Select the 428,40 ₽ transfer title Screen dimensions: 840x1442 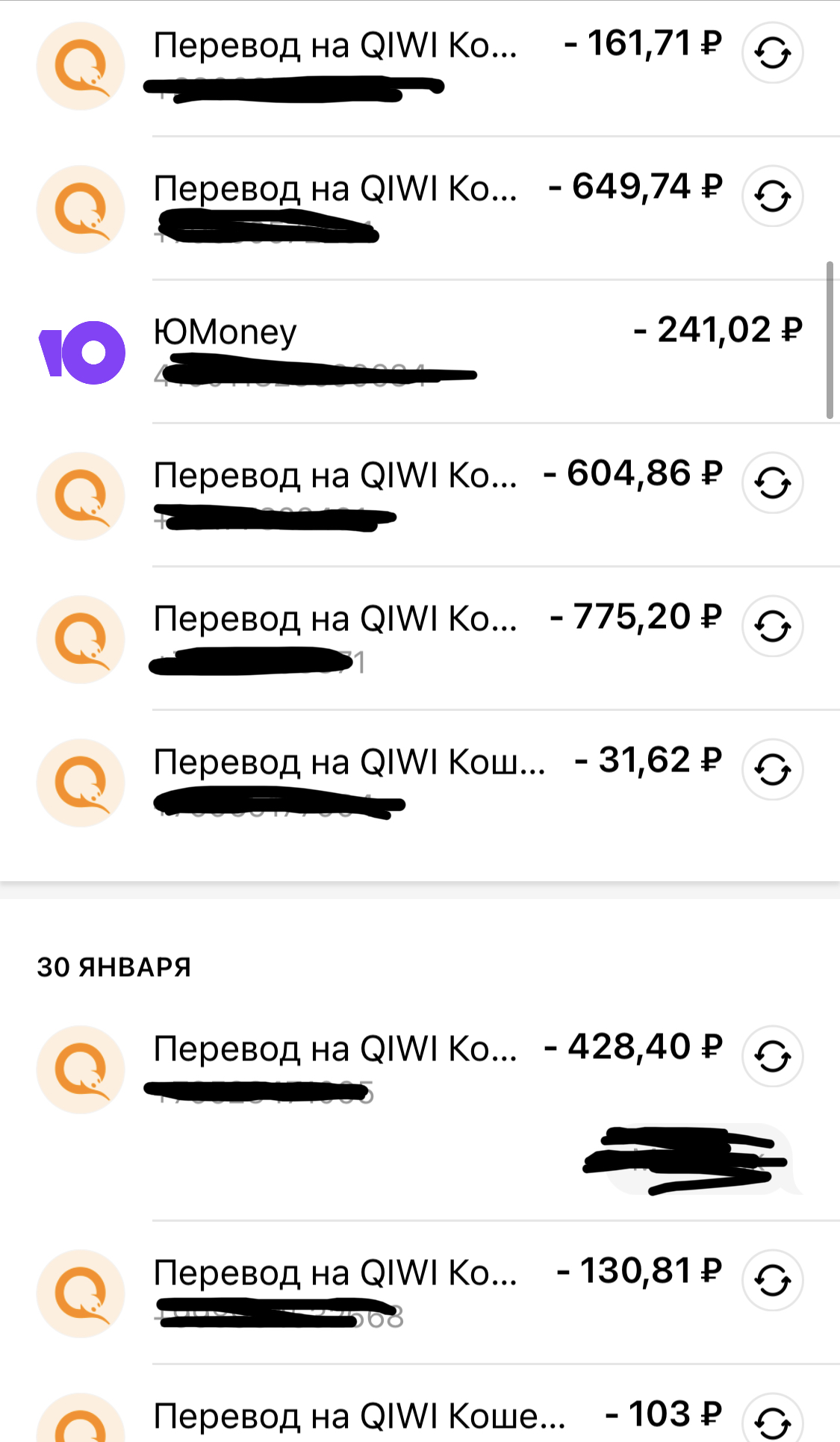[x=335, y=1048]
